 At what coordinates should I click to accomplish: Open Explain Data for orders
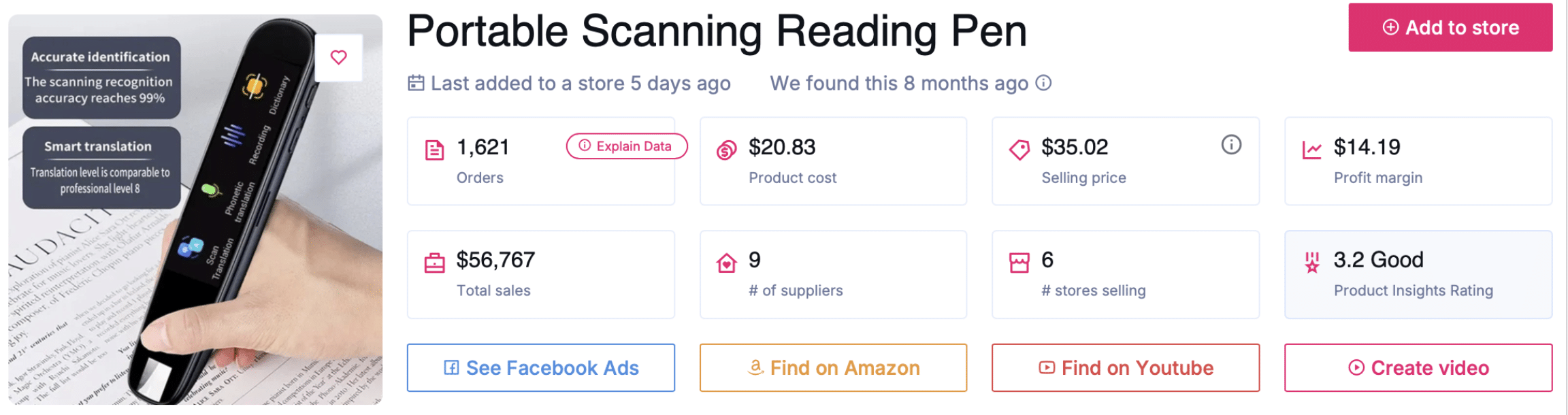626,146
